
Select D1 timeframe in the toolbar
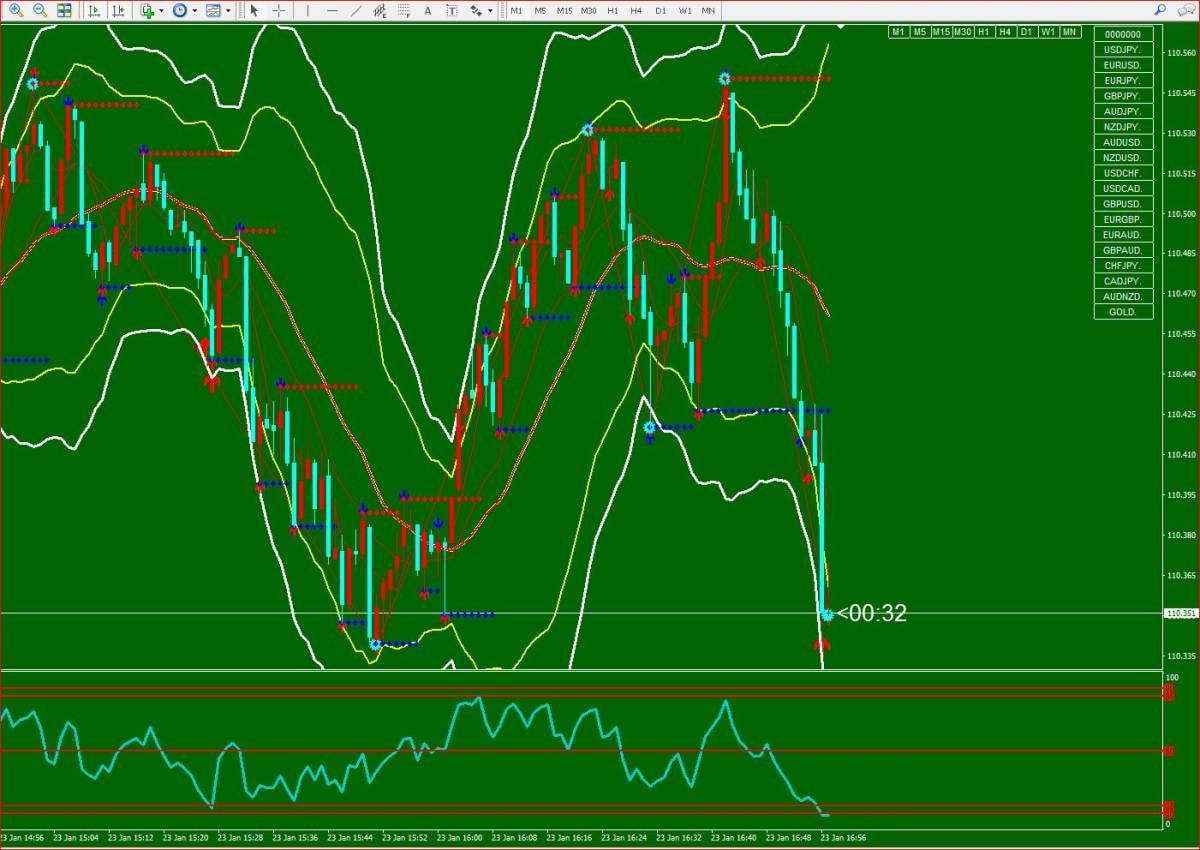pyautogui.click(x=660, y=10)
